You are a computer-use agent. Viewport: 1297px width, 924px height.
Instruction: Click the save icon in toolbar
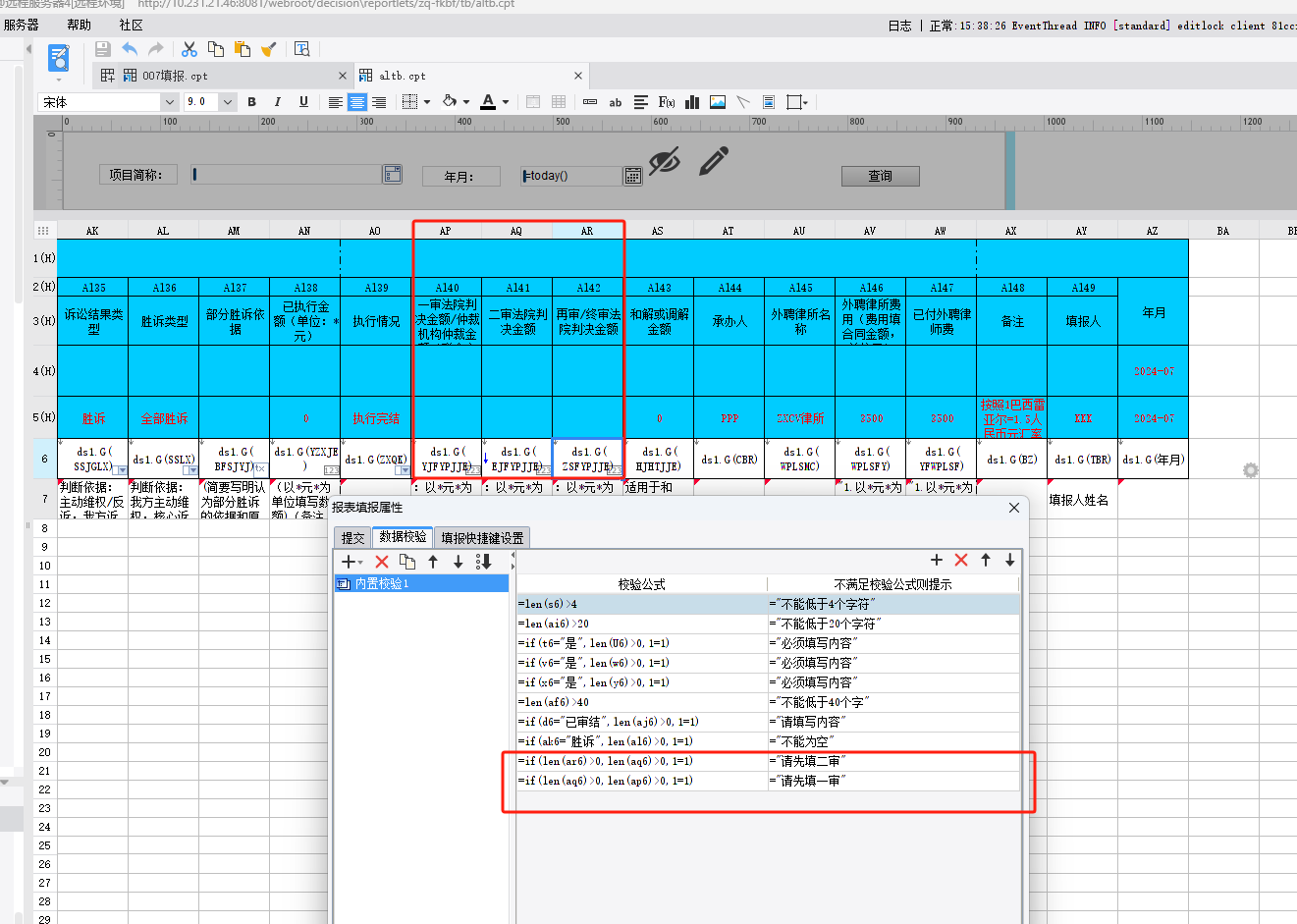[x=103, y=49]
